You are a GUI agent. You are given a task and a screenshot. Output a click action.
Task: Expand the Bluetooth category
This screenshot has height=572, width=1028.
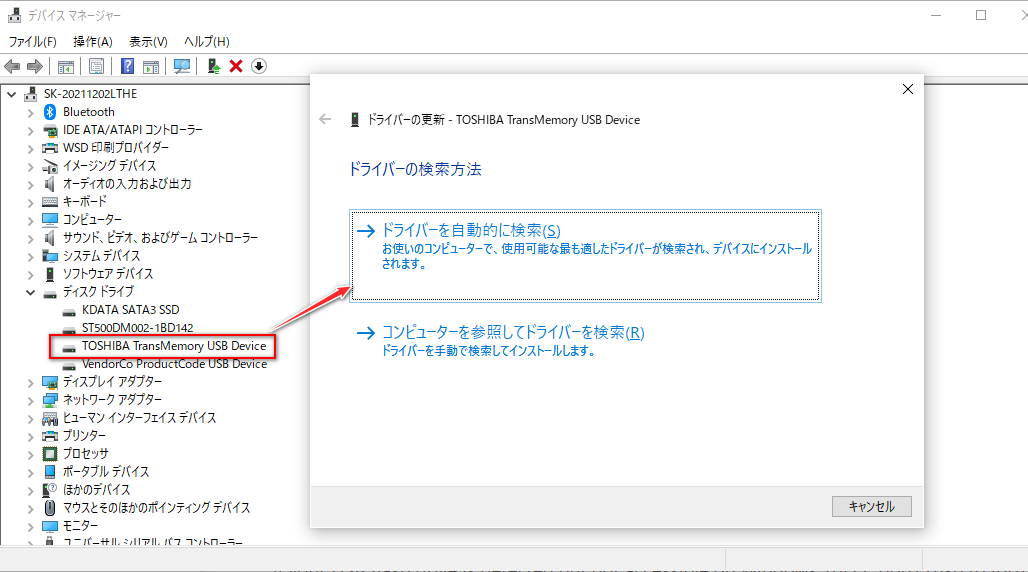click(x=30, y=113)
